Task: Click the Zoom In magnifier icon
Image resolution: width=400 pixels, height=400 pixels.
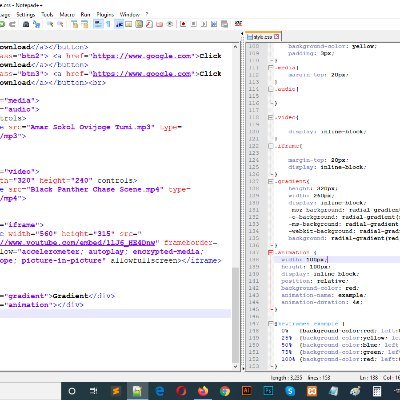Action: coord(50,24)
